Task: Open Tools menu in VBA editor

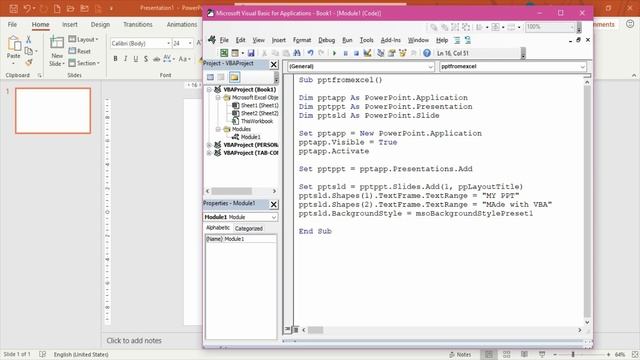Action: coord(367,40)
